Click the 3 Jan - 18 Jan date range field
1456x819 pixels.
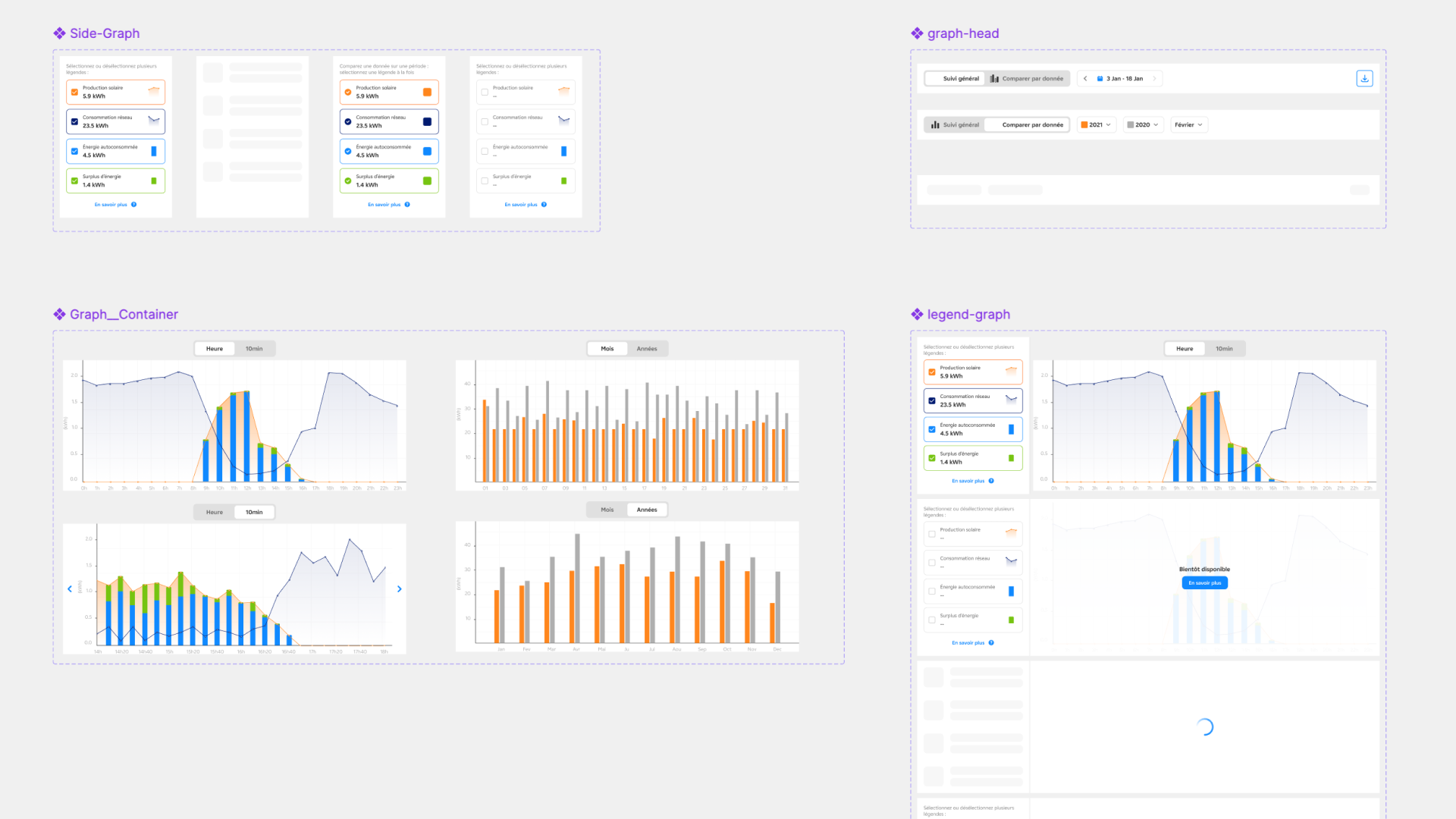pos(1119,79)
